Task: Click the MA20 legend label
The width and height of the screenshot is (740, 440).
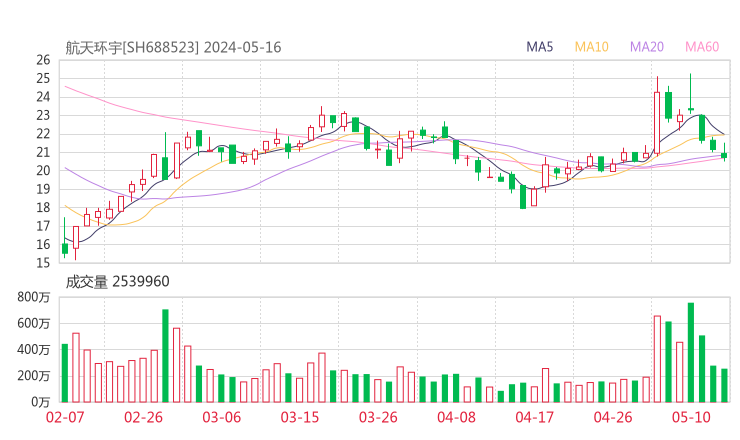Action: point(647,47)
